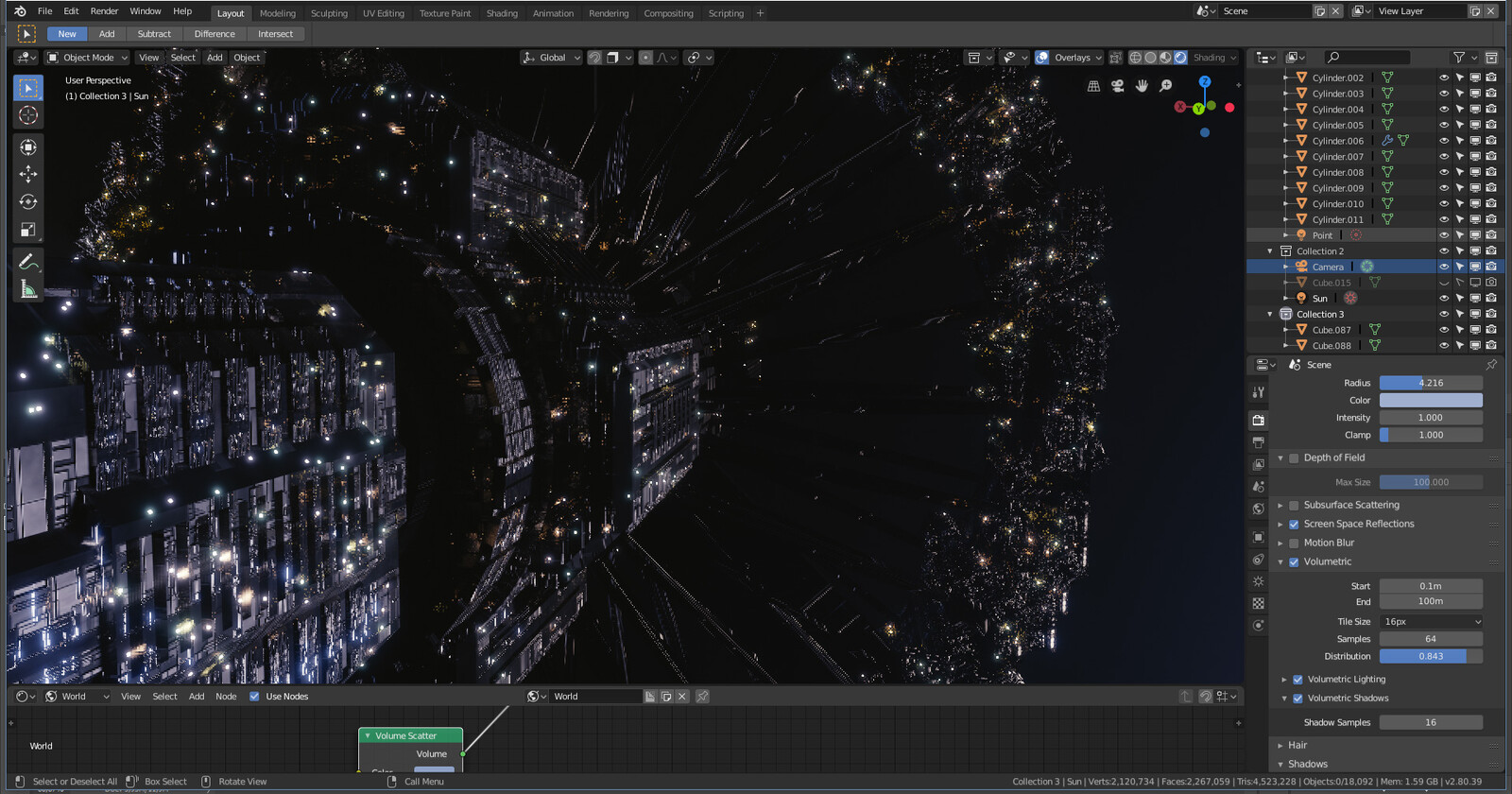Open the Global transform orientation dropdown
The image size is (1512, 794).
click(x=552, y=58)
